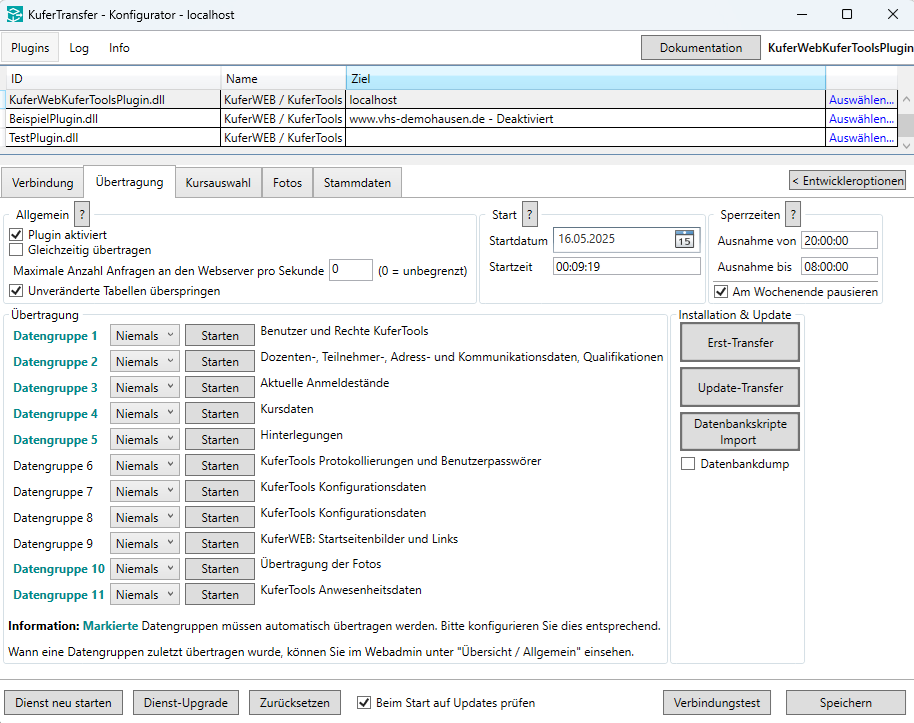This screenshot has width=914, height=723.
Task: Open schedule dropdown for Datengruppe 2
Action: [145, 362]
